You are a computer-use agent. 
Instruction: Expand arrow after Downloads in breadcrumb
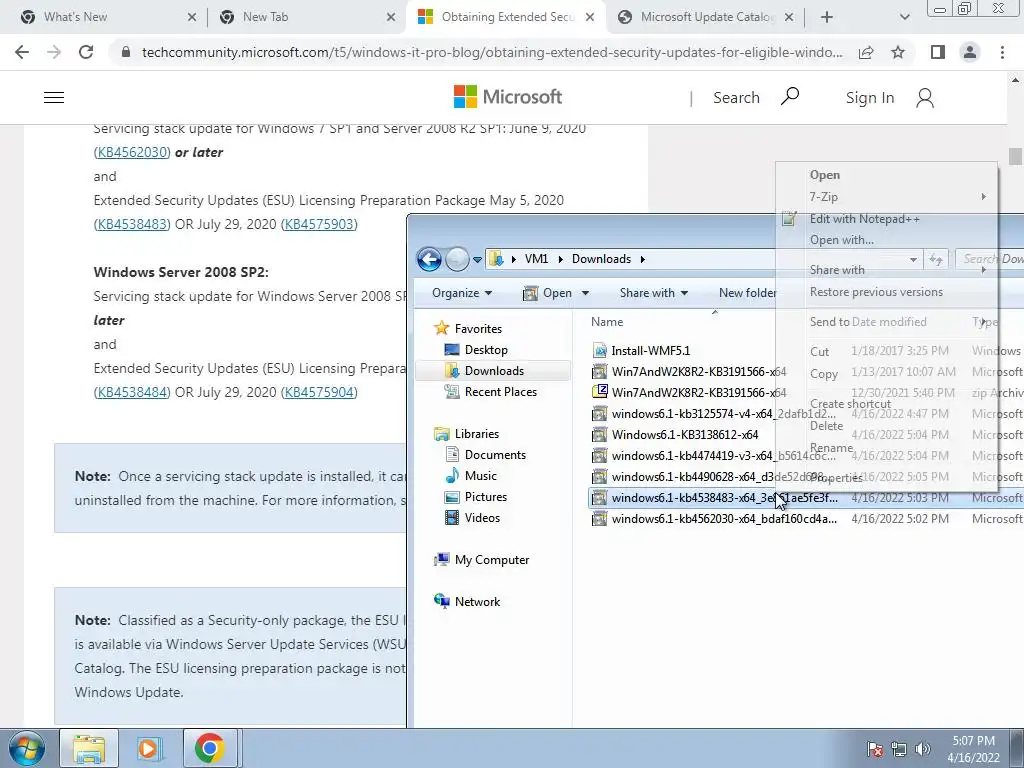coord(643,259)
